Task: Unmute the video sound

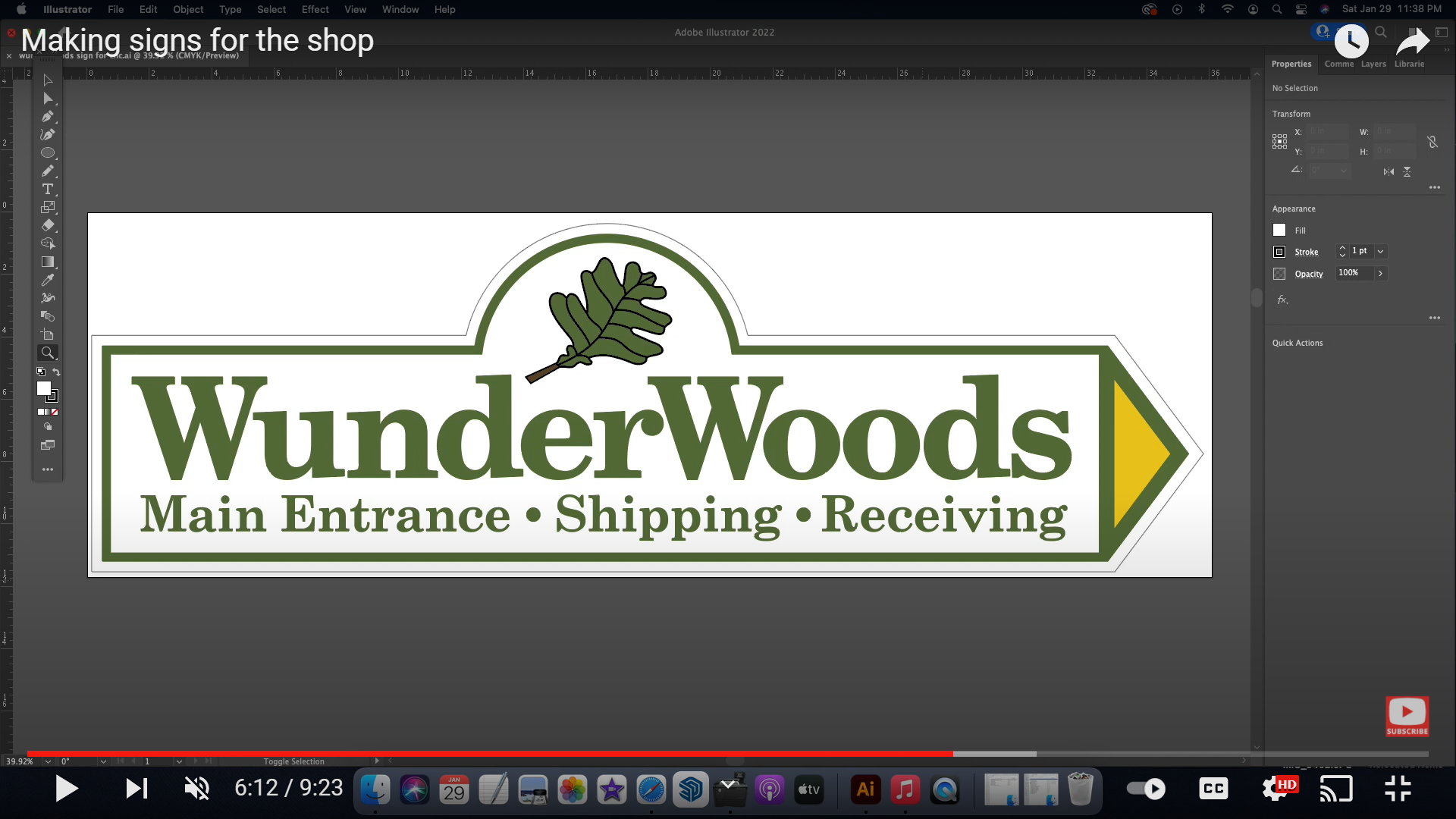Action: (x=197, y=789)
